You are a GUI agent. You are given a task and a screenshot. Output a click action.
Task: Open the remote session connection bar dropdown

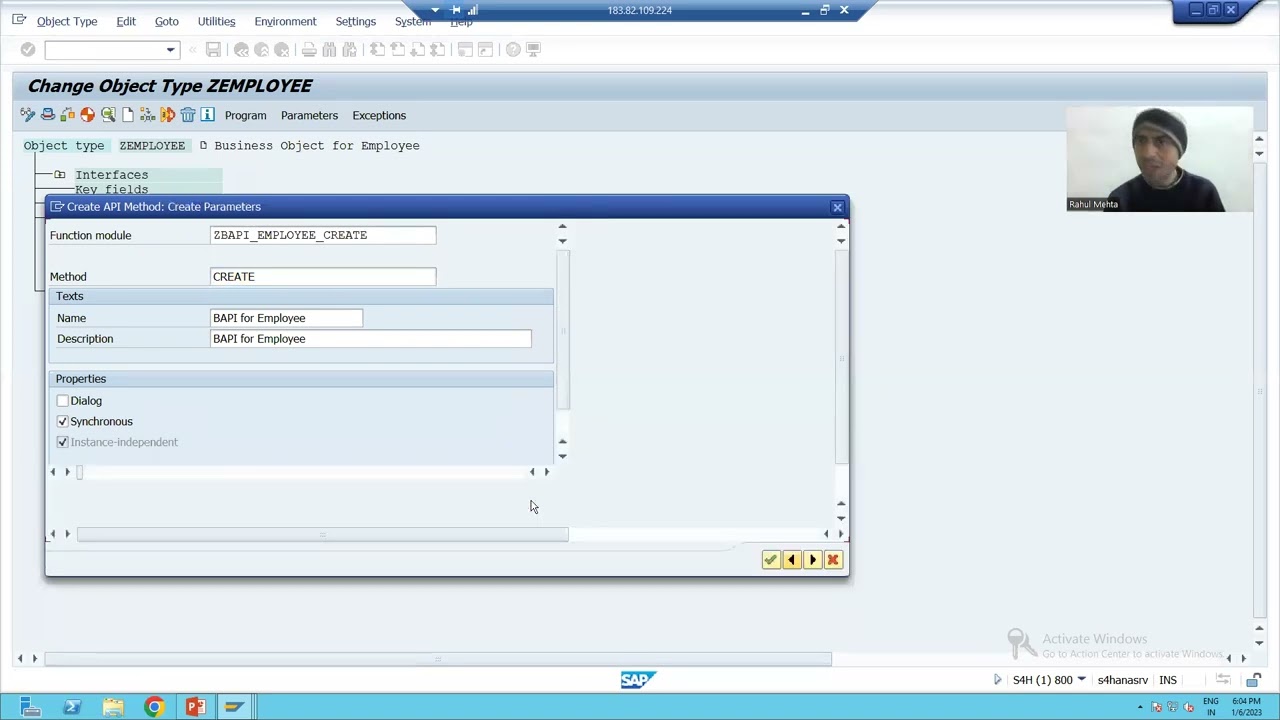point(435,10)
